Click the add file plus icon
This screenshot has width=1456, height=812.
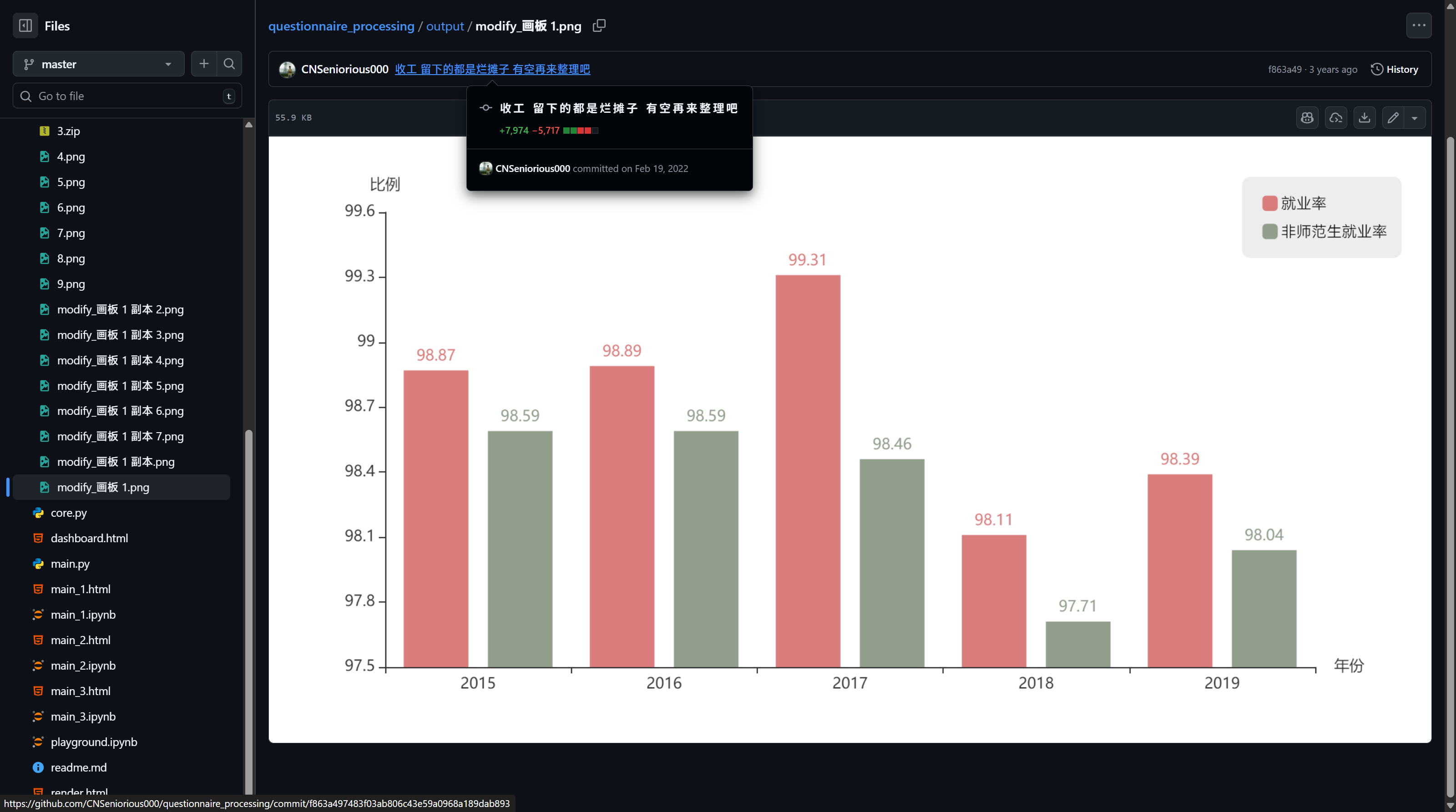click(x=203, y=64)
